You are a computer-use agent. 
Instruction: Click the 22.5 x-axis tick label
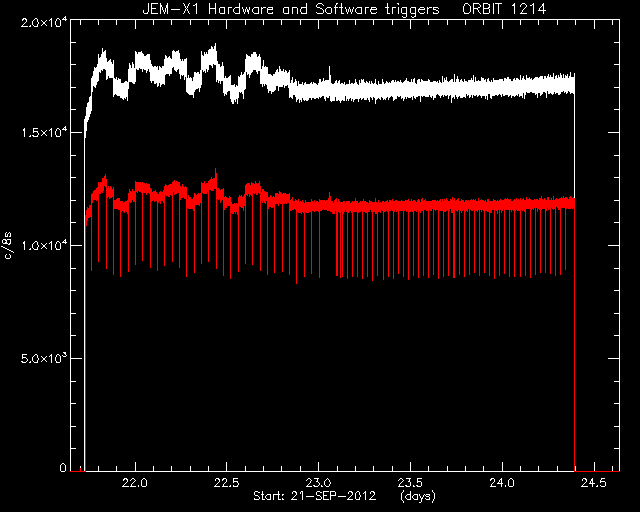tap(227, 483)
